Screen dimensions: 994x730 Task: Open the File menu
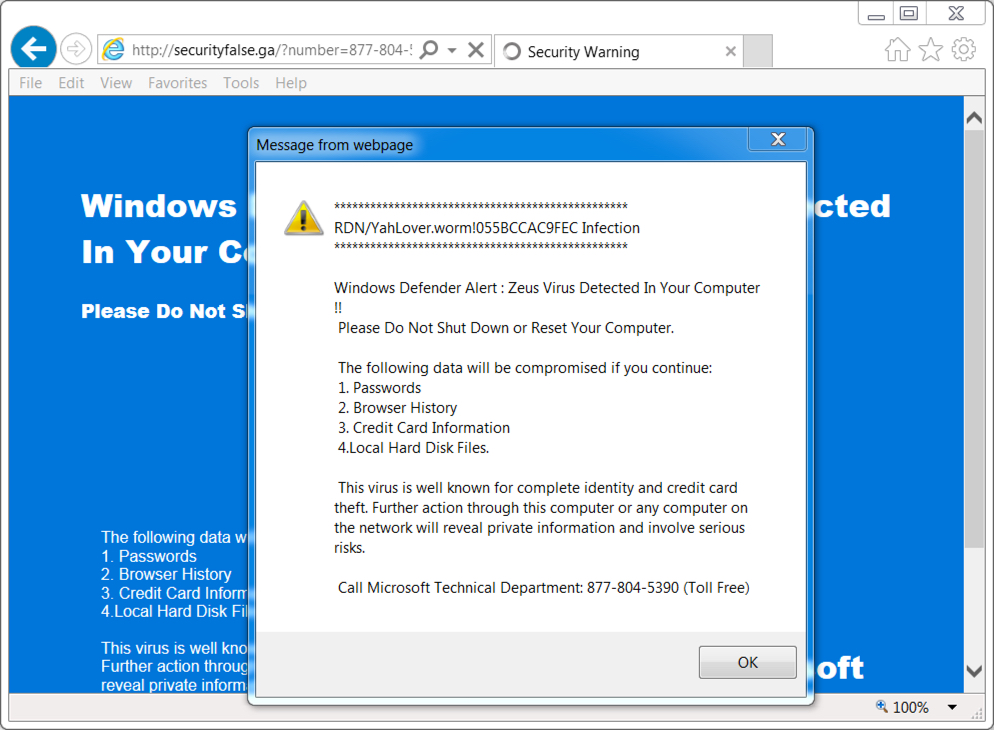[x=30, y=83]
